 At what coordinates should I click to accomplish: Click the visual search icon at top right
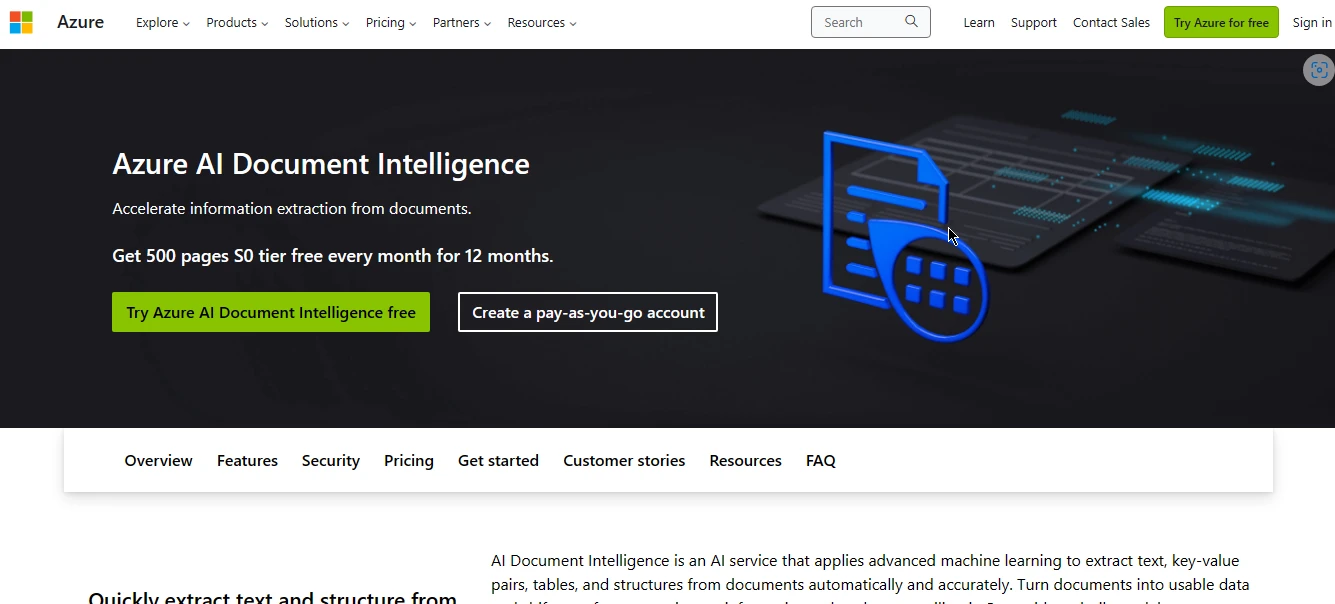(1319, 70)
